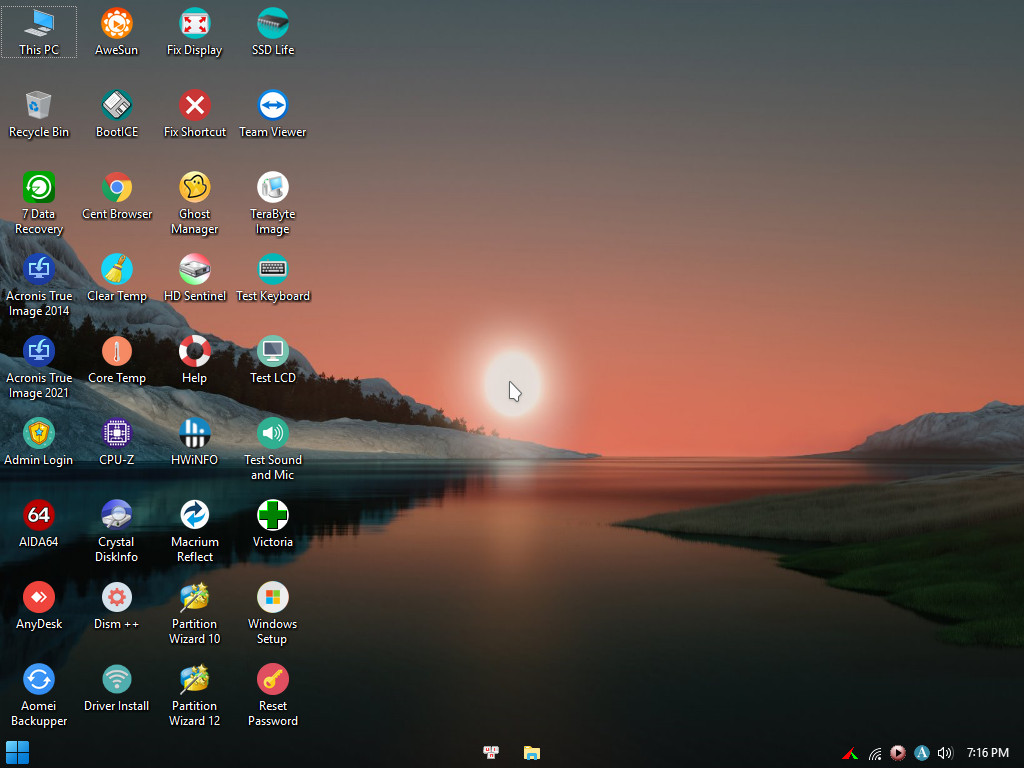Select the Crystal DiskInfo shortcut

117,516
